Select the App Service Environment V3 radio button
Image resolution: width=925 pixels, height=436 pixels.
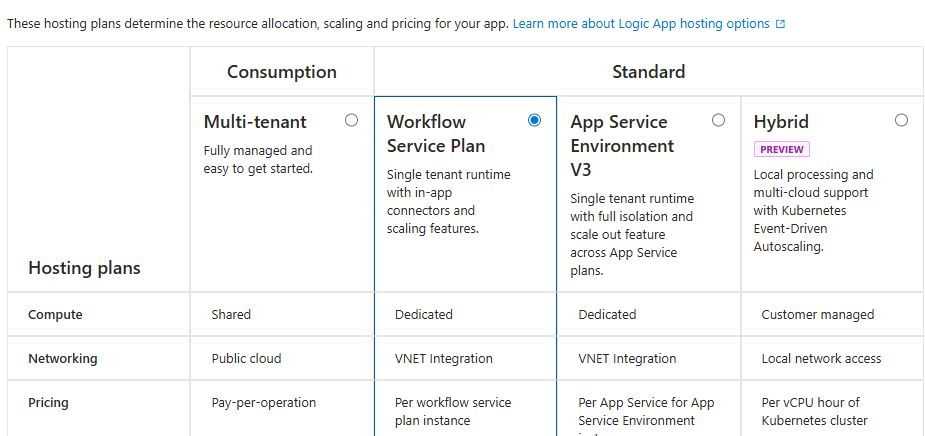[x=718, y=120]
